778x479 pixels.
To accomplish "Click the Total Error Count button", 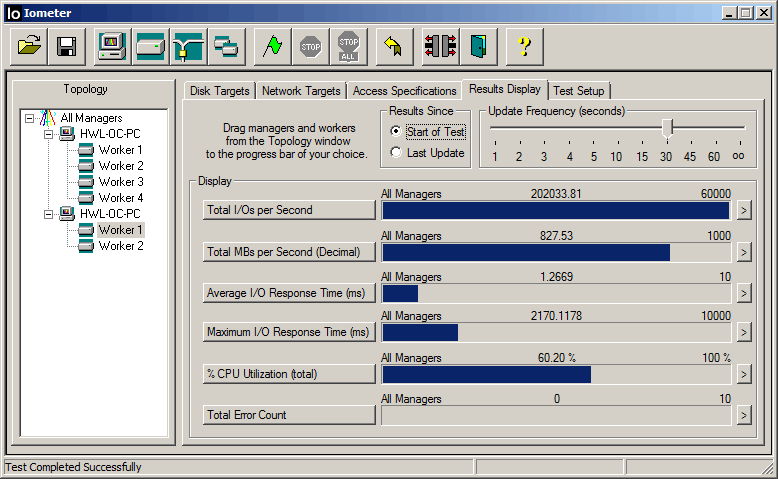I will point(289,415).
